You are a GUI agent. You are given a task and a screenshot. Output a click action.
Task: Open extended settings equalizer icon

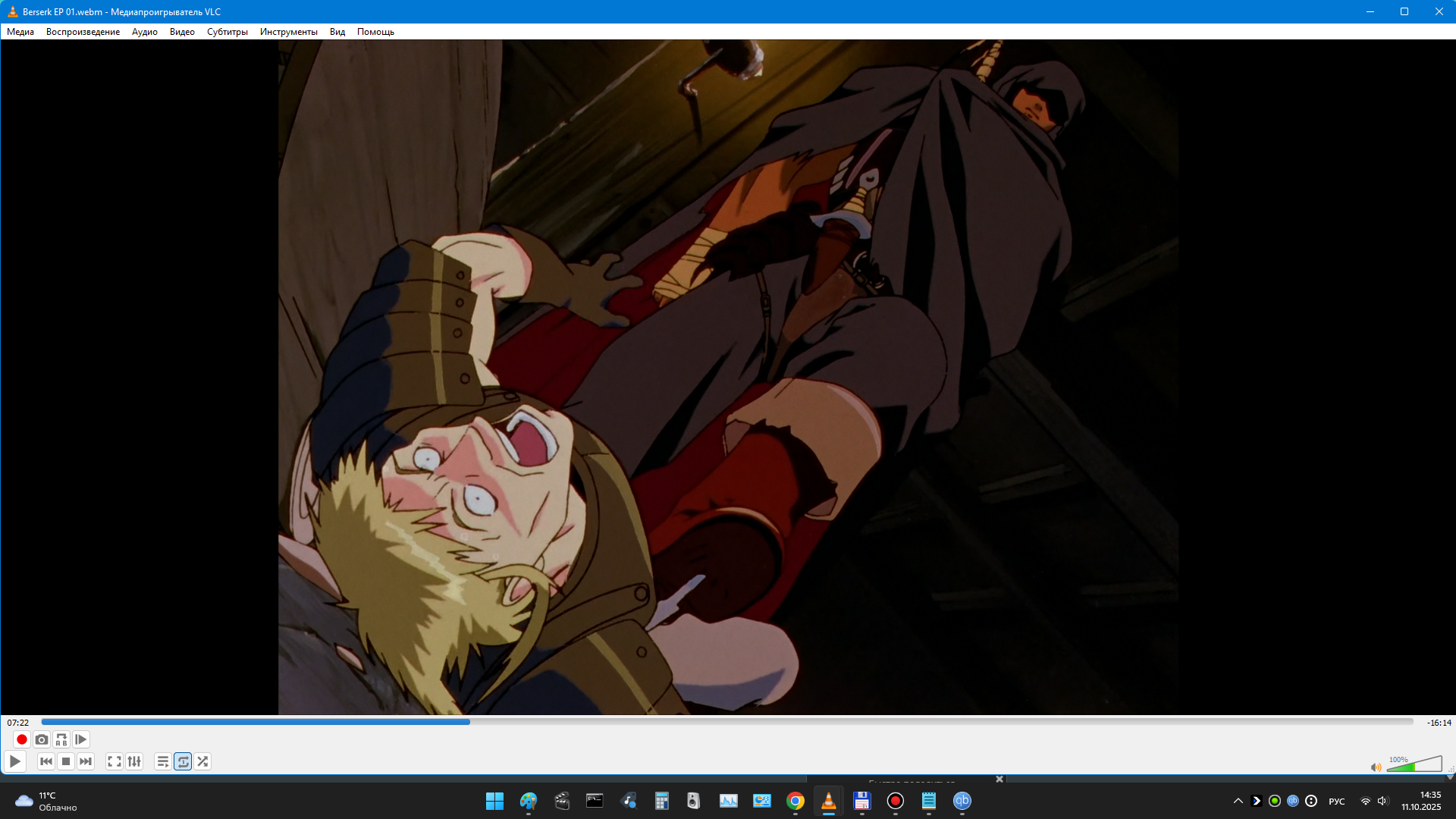tap(134, 761)
